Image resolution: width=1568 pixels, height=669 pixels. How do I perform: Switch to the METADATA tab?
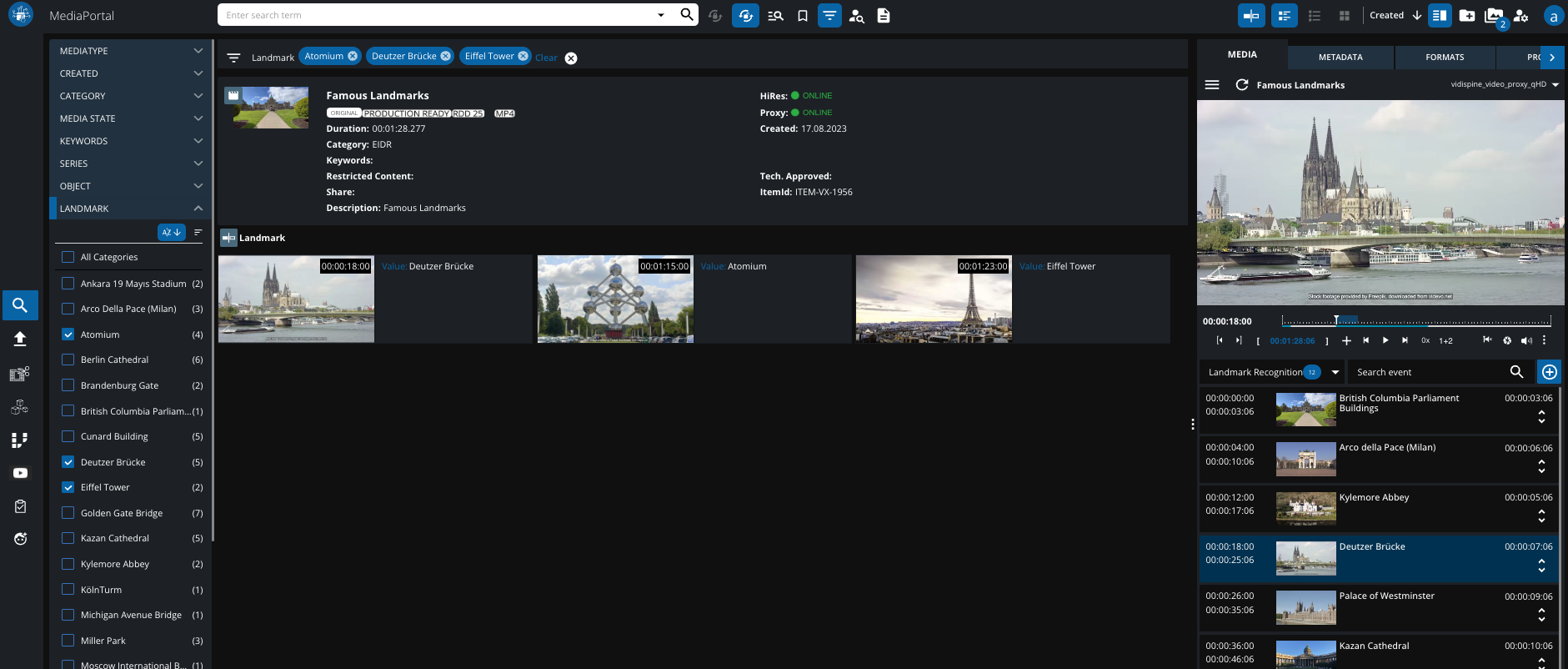coord(1340,58)
